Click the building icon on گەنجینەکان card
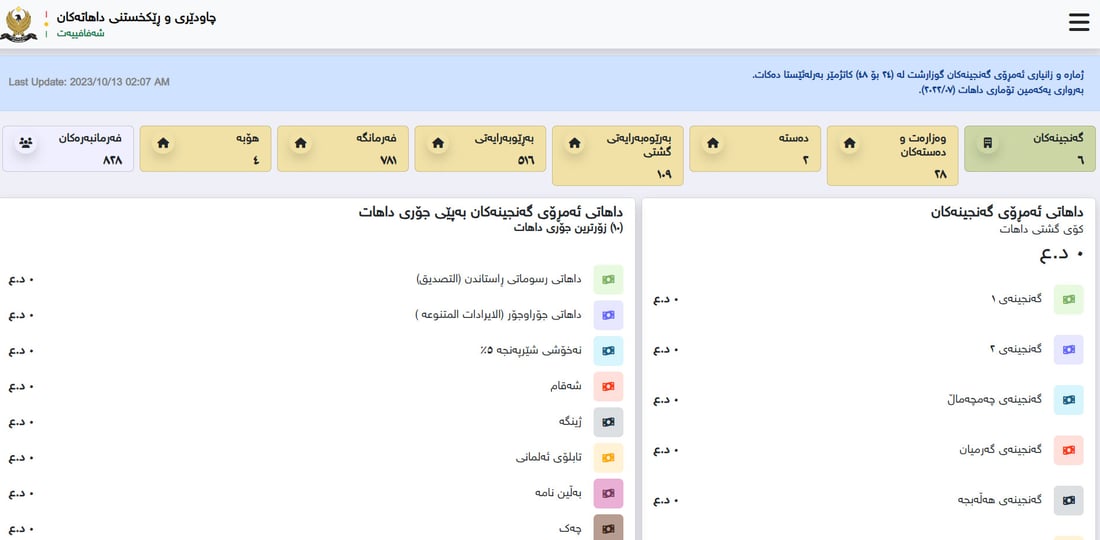Screen dimensions: 1100x540 pyautogui.click(x=987, y=143)
